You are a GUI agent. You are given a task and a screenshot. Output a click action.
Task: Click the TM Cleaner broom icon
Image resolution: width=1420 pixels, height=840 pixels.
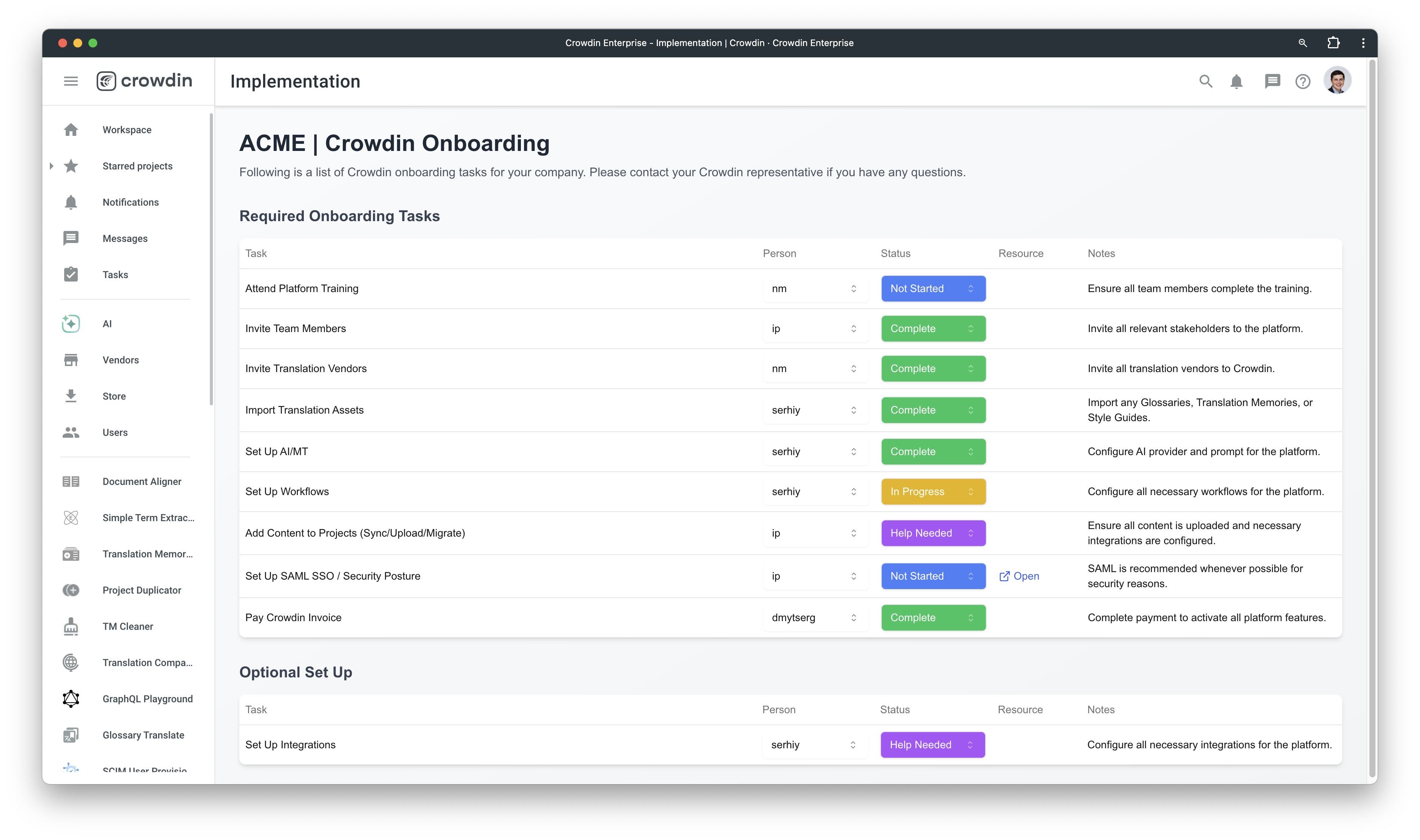(x=71, y=626)
